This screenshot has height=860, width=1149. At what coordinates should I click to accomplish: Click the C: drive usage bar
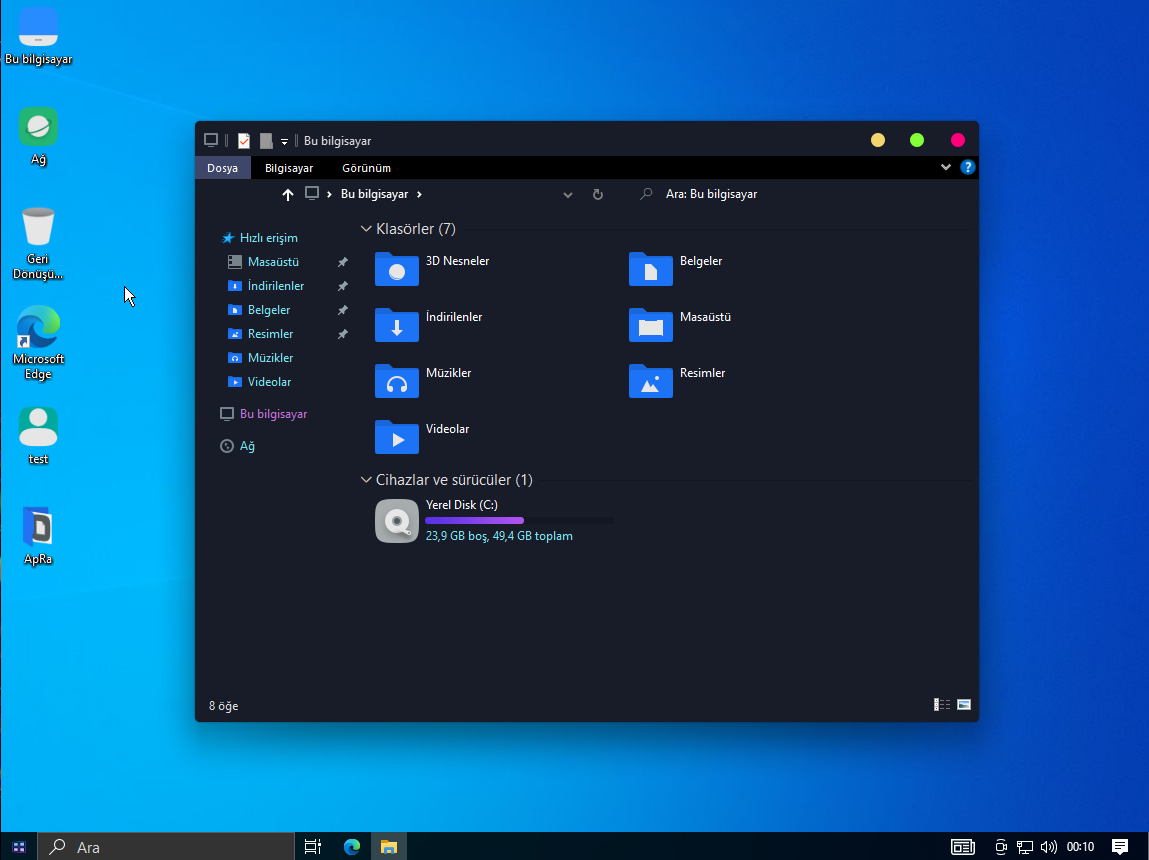[520, 520]
